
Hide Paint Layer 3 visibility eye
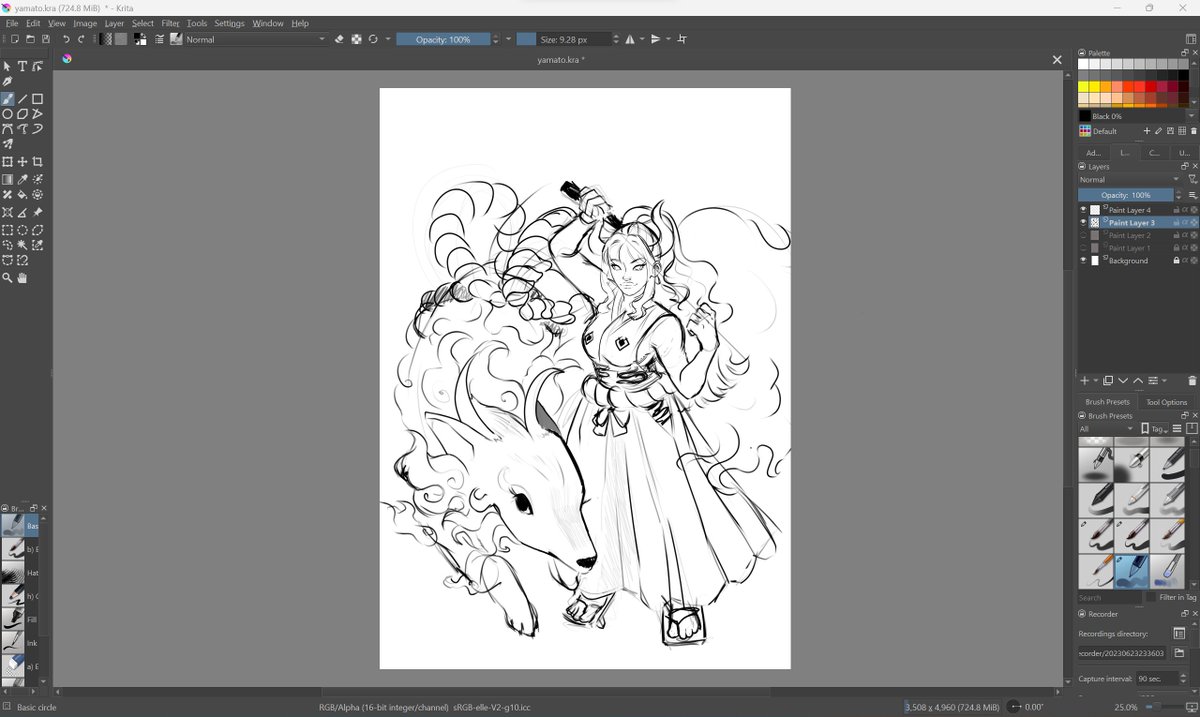(1083, 223)
